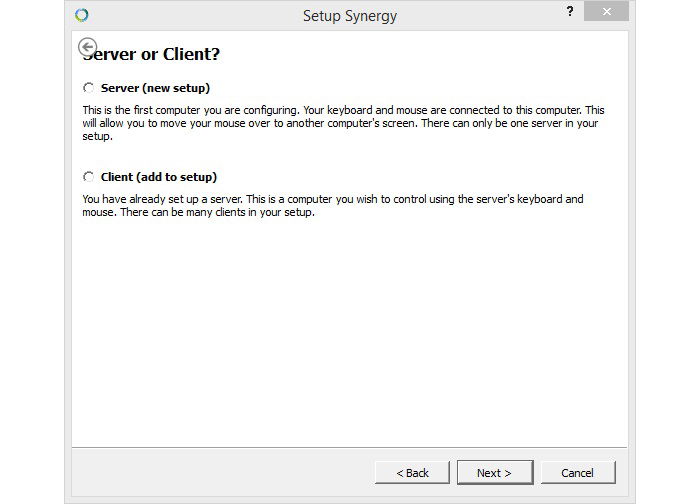Click the text "This is the first computer you are configuring"
This screenshot has width=700, height=504.
(x=190, y=110)
